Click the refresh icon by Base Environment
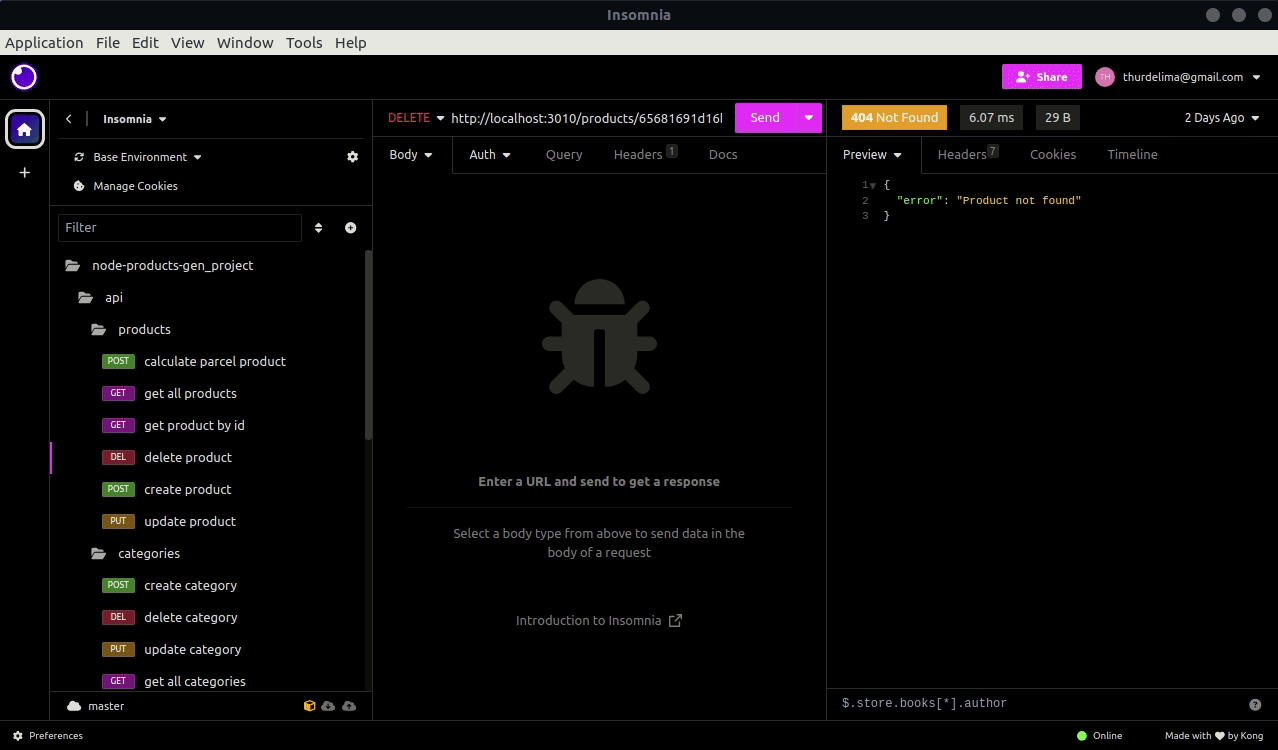 (80, 157)
